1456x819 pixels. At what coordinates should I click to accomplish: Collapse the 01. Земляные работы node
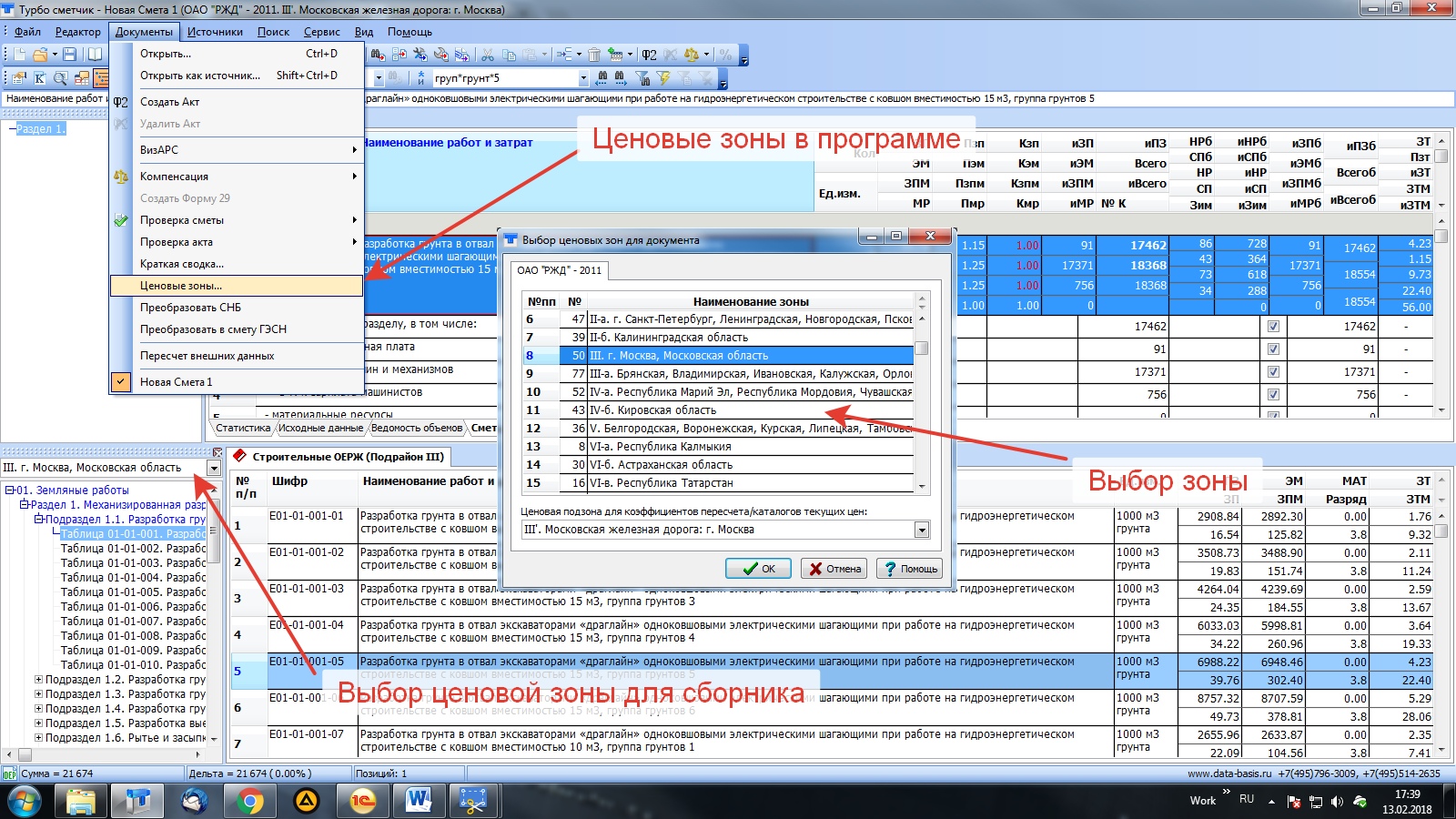point(9,490)
